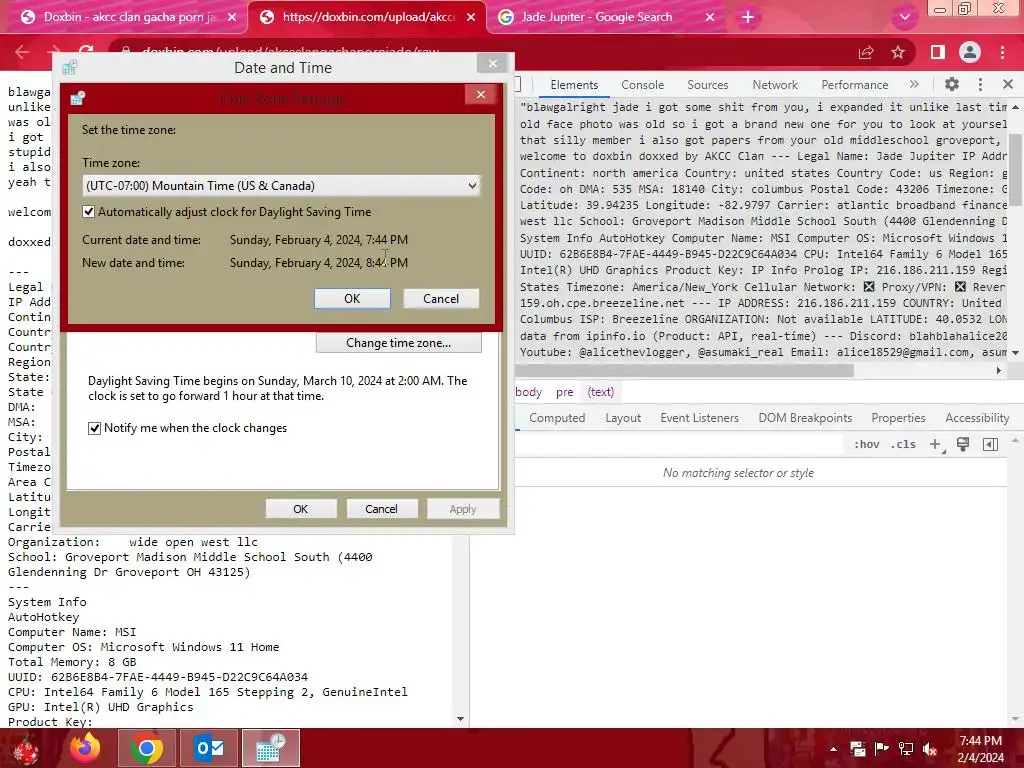Open the Accessibility pane tab

(x=977, y=418)
